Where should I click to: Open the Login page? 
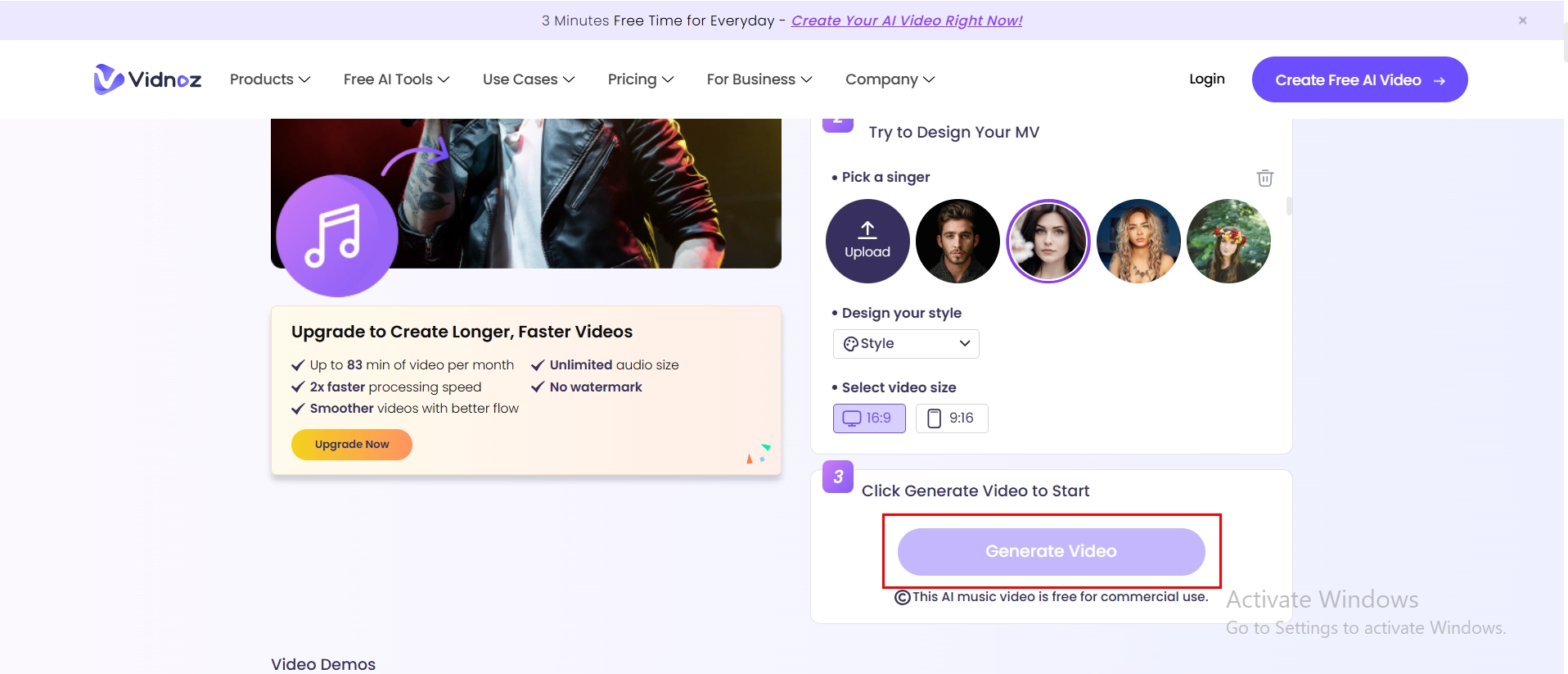[x=1207, y=79]
